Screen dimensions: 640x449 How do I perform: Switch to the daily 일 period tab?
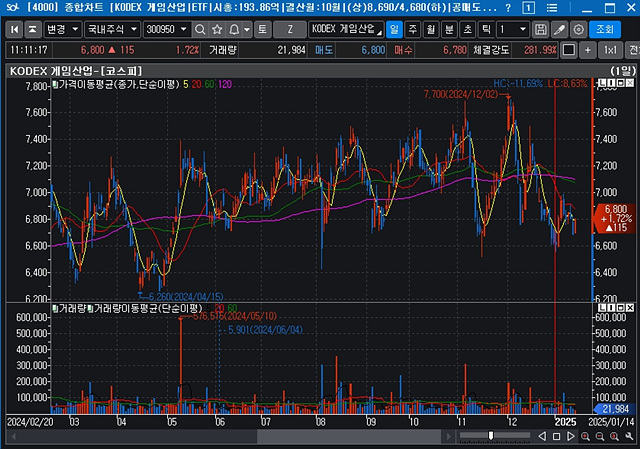(395, 30)
